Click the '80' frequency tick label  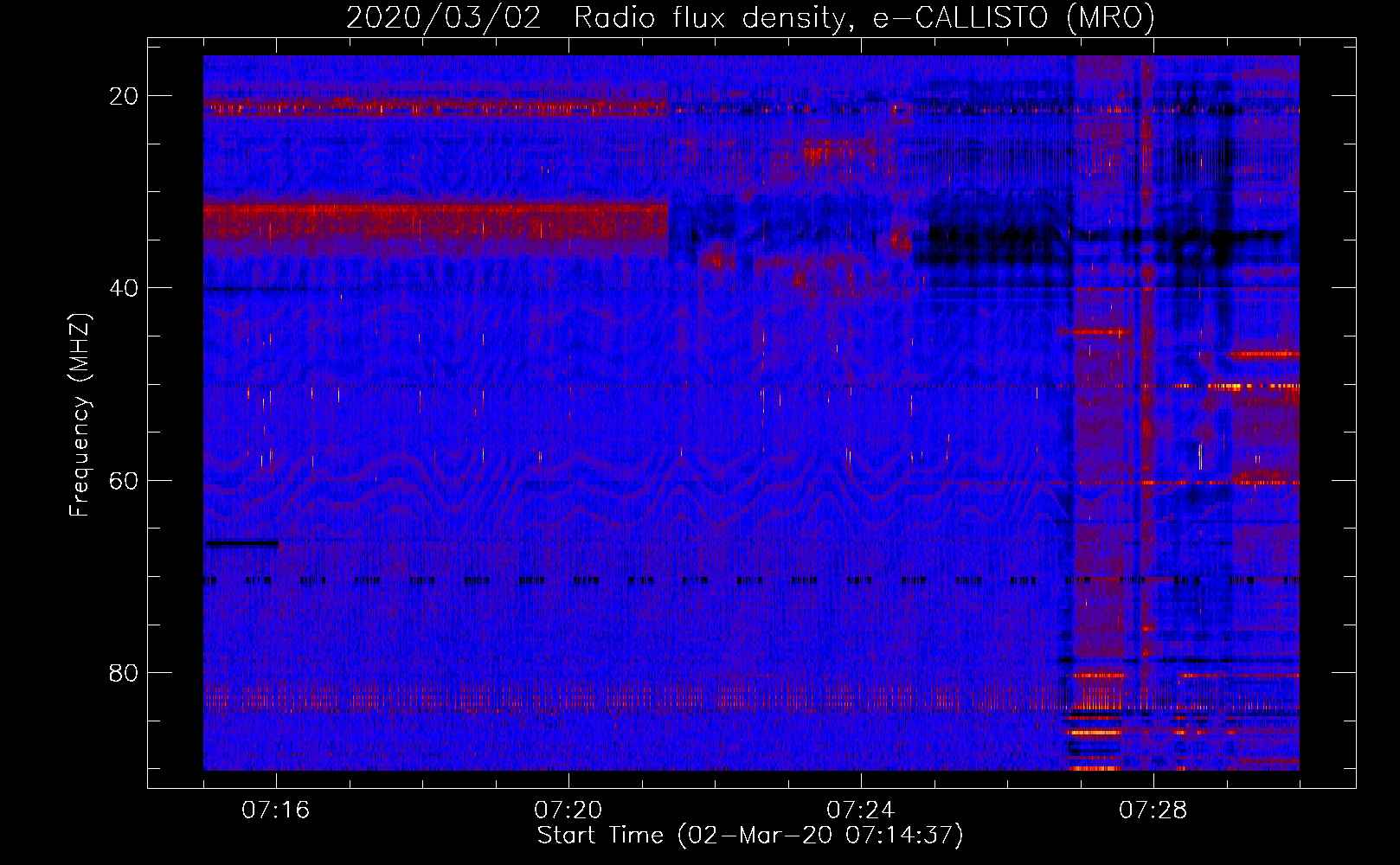point(124,672)
